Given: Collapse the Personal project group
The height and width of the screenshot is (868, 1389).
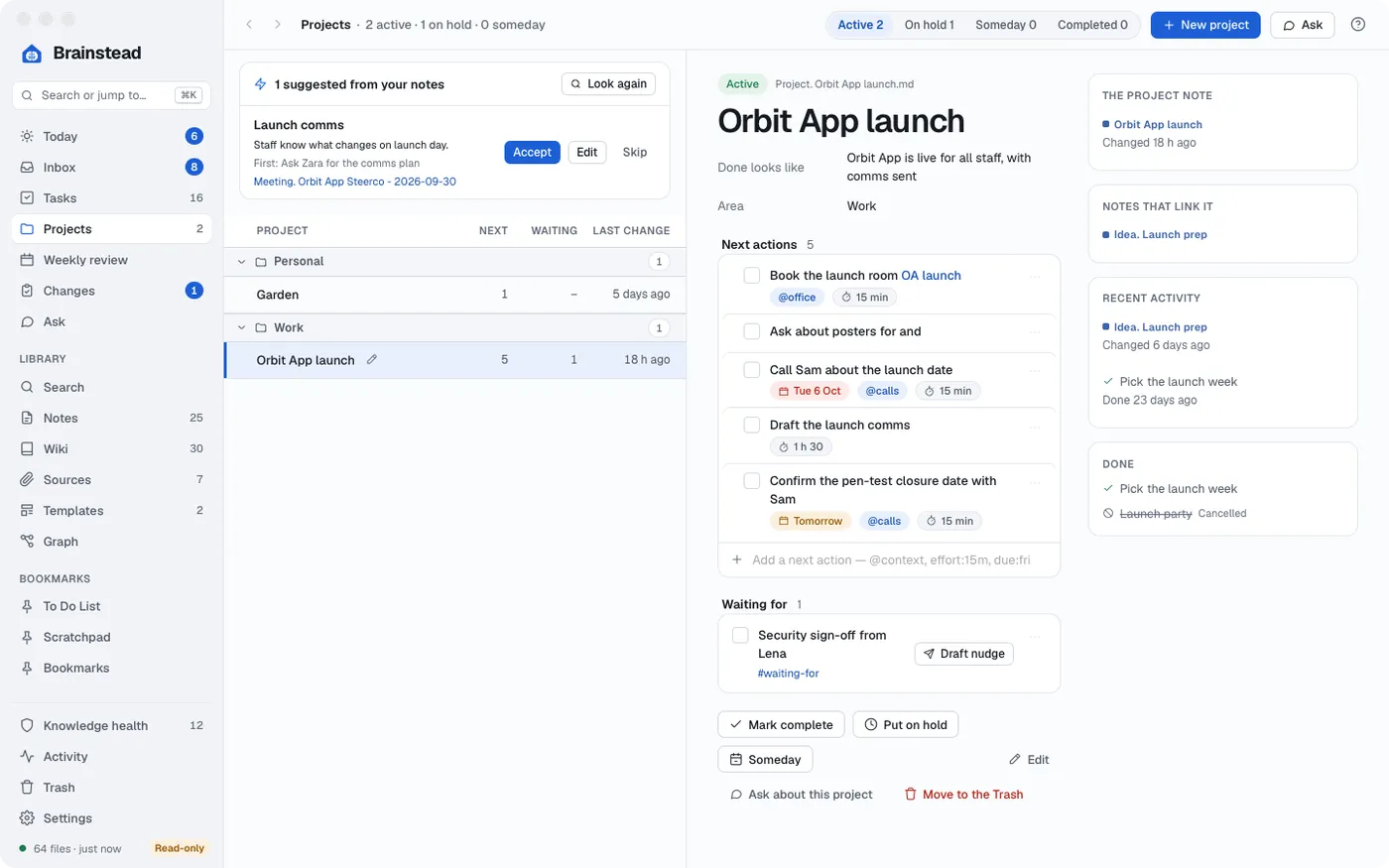Looking at the screenshot, I should coord(241,262).
